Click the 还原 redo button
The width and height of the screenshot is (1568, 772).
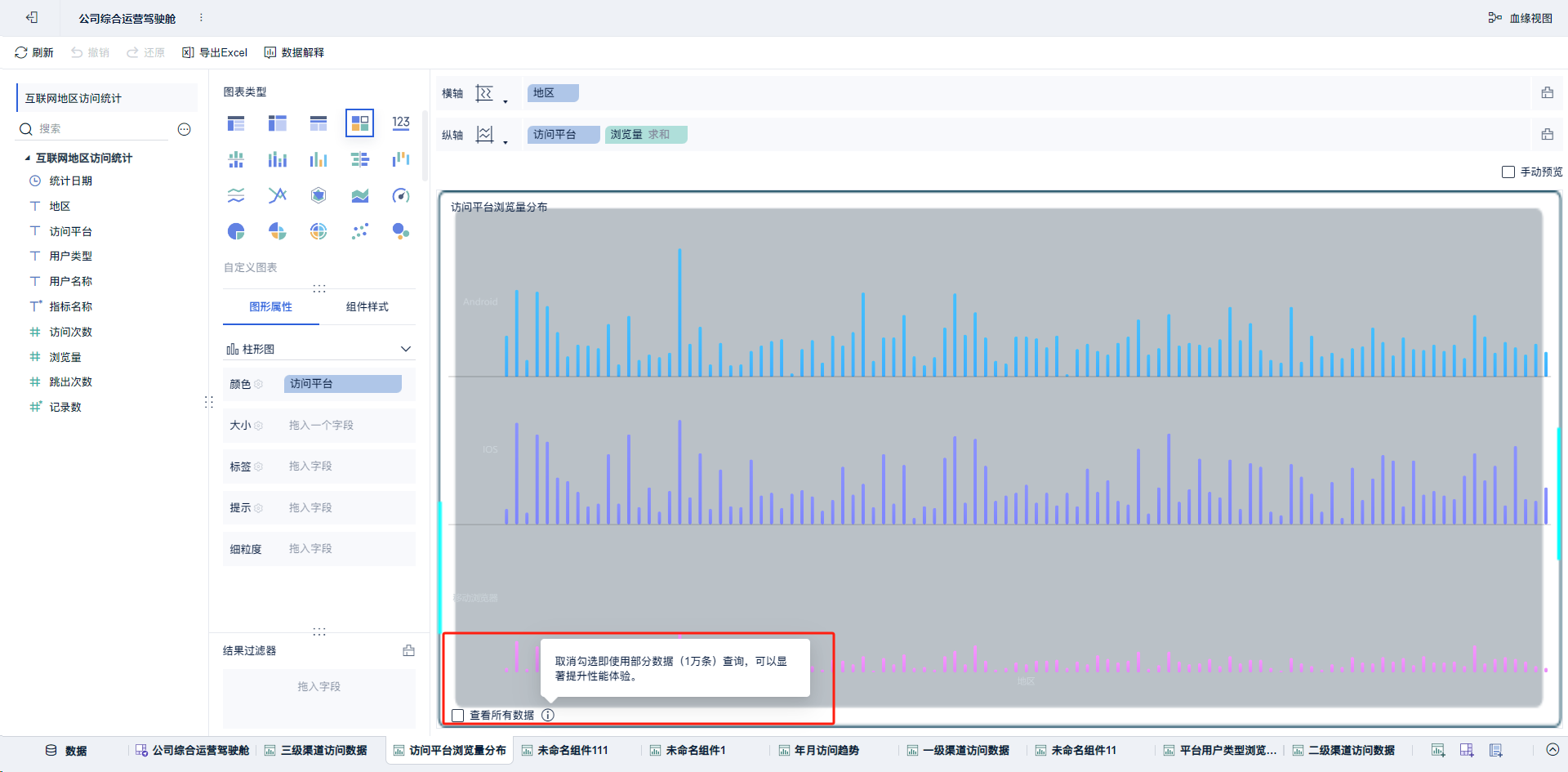coord(145,52)
